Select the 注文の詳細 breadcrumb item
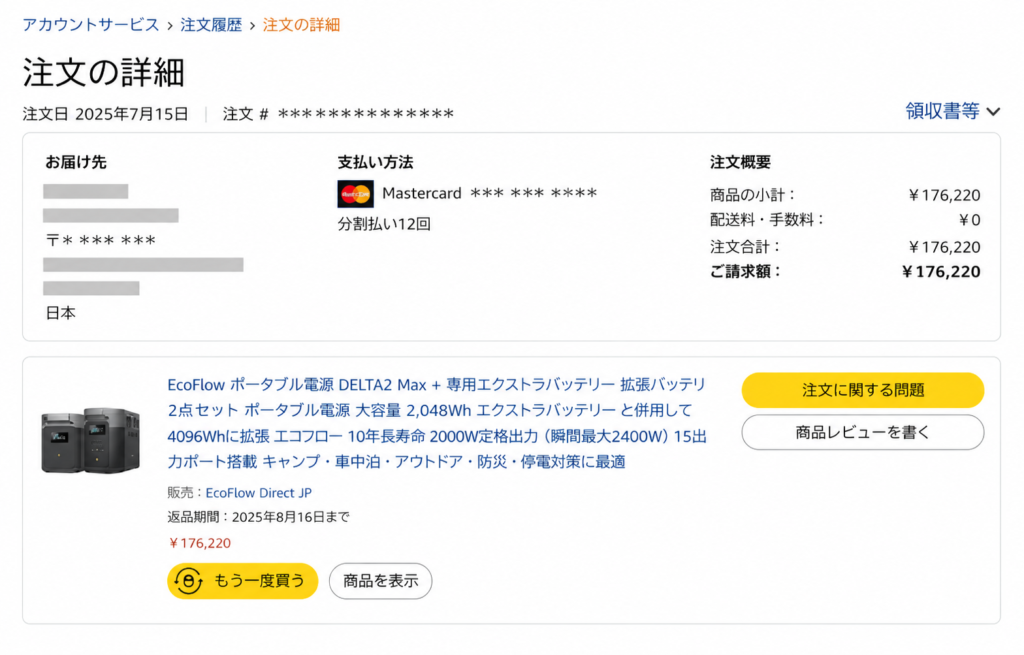Image resolution: width=1024 pixels, height=655 pixels. [x=301, y=25]
